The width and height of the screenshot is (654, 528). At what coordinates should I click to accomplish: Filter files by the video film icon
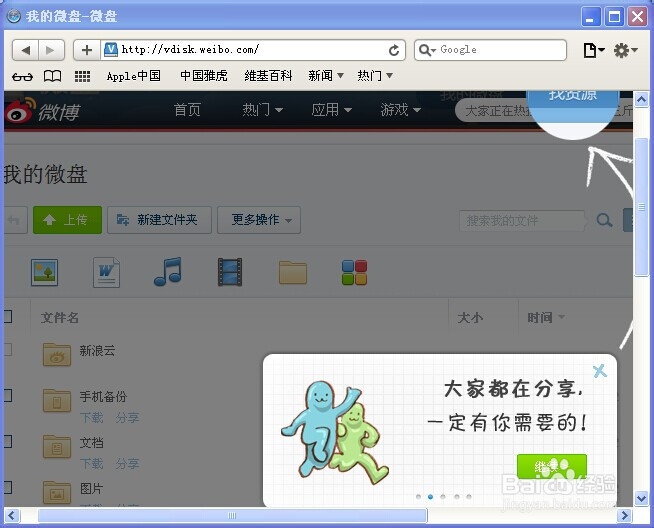tap(230, 272)
